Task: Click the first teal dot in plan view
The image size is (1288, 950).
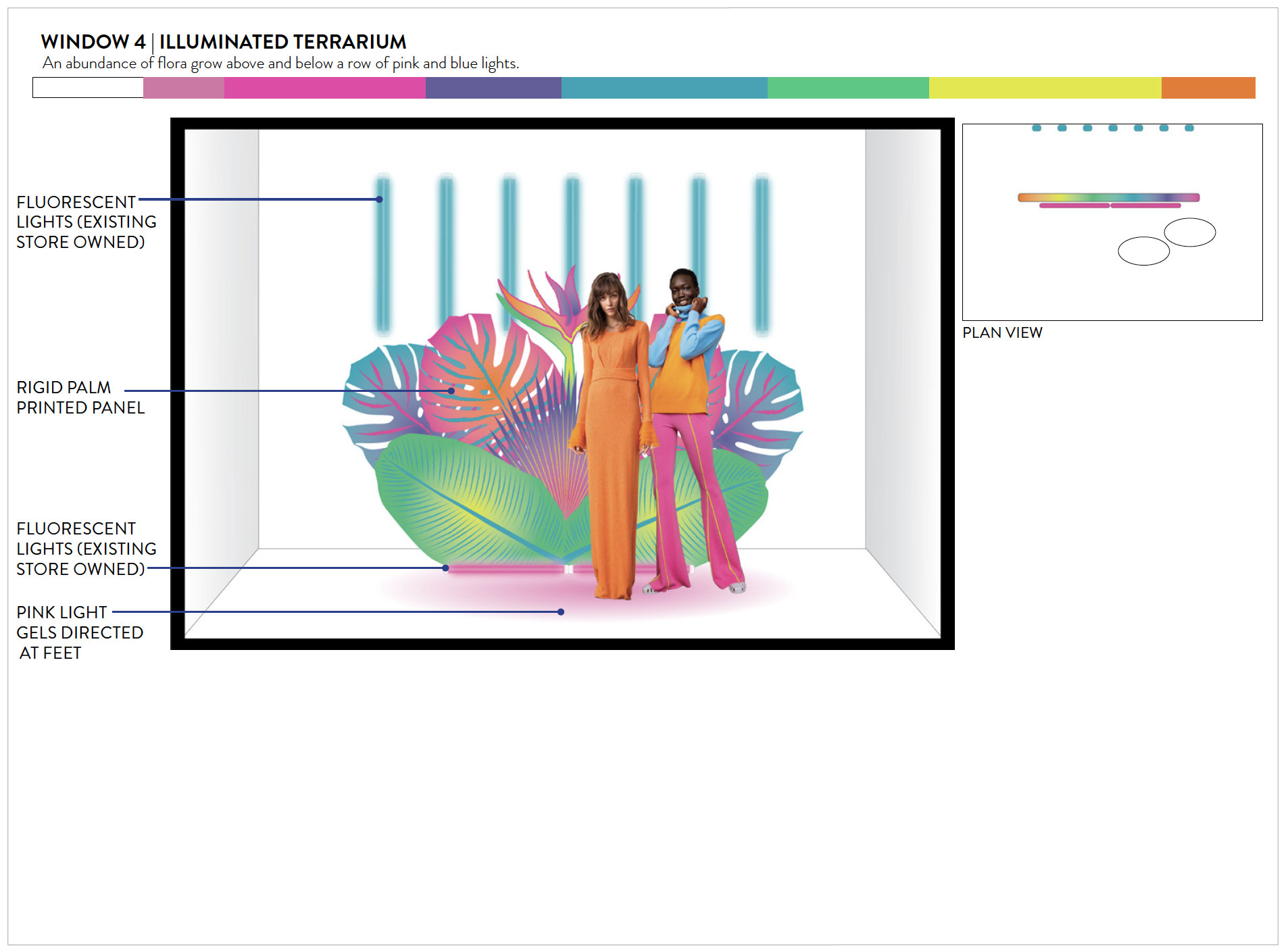Action: tap(1037, 128)
